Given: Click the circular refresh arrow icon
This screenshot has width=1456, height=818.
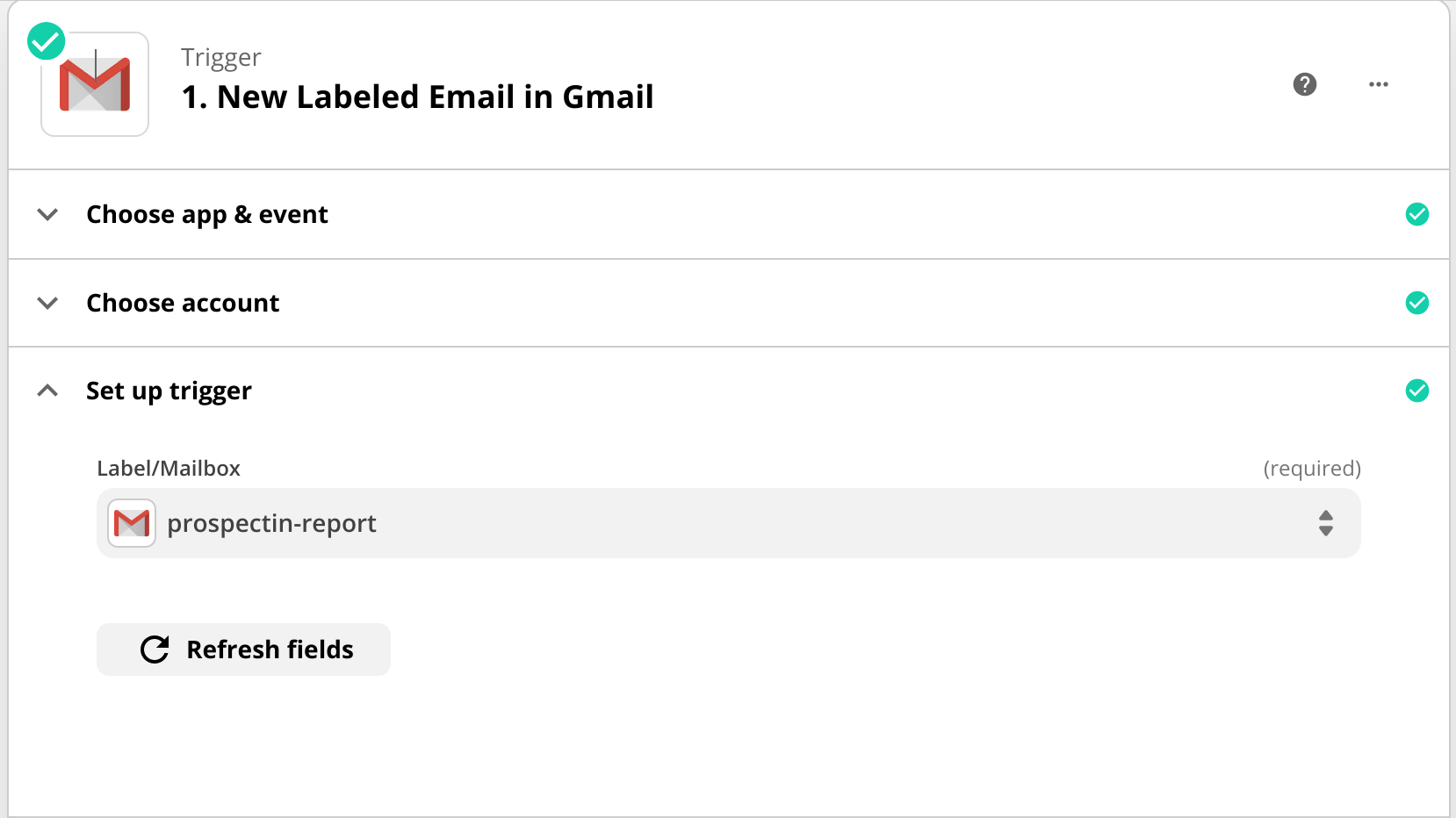Looking at the screenshot, I should 155,649.
